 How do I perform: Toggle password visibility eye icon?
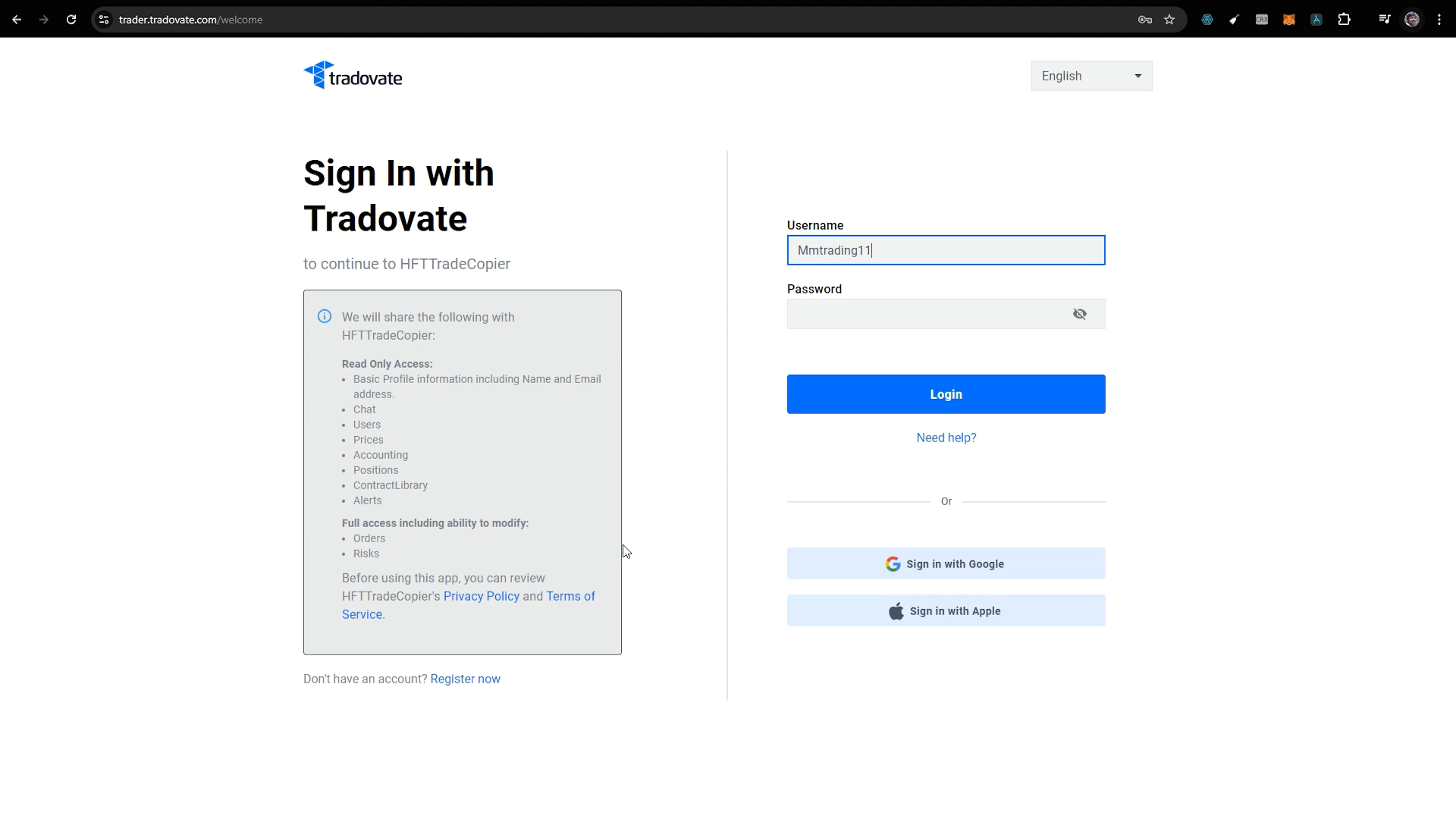click(1079, 314)
